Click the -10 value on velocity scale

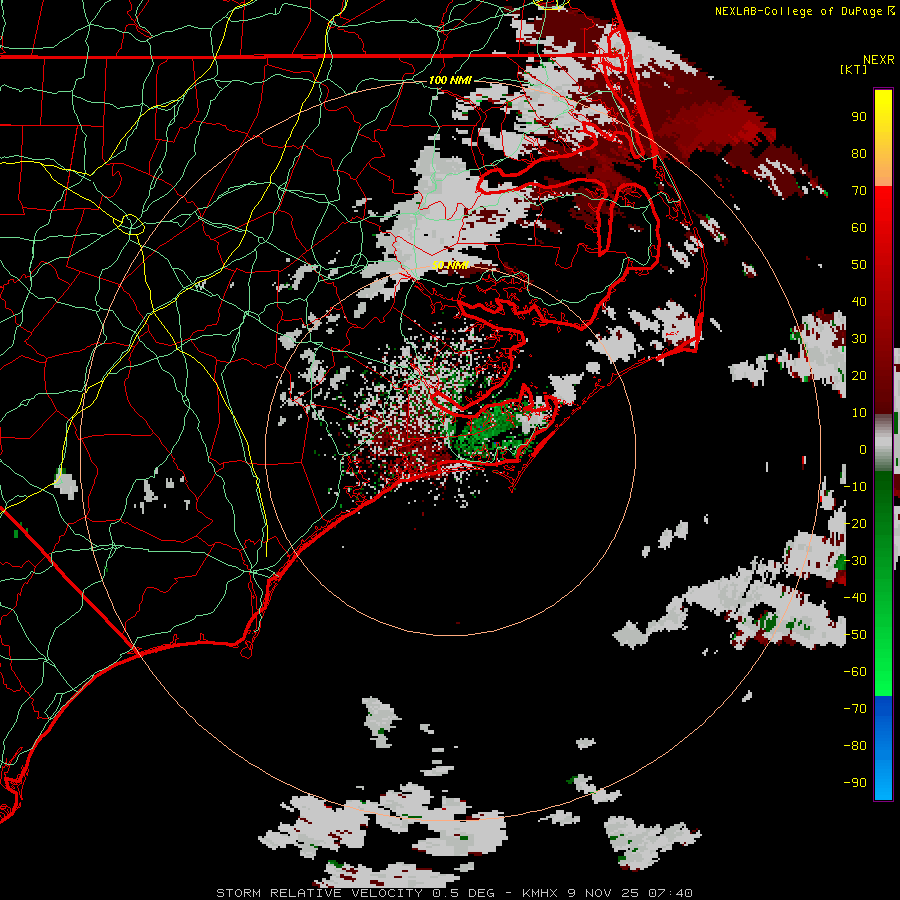click(855, 487)
